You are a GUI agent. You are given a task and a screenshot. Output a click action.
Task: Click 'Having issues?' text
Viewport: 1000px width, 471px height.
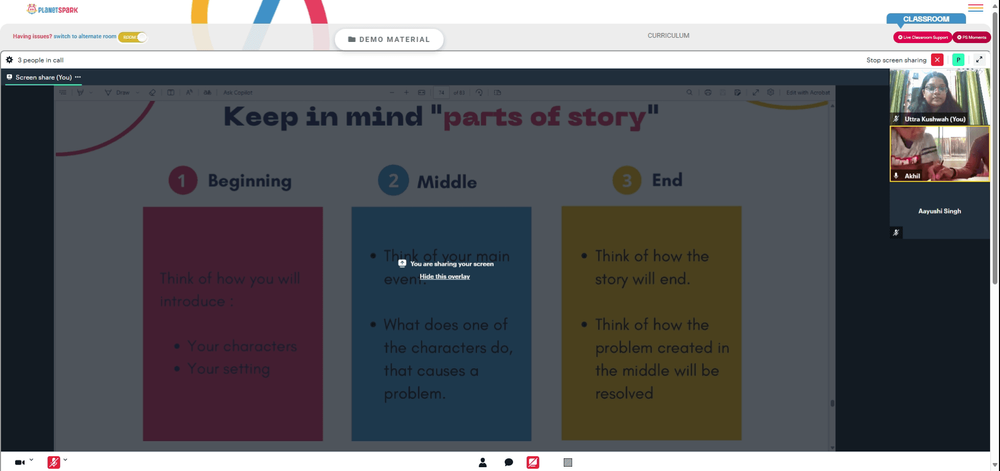33,36
